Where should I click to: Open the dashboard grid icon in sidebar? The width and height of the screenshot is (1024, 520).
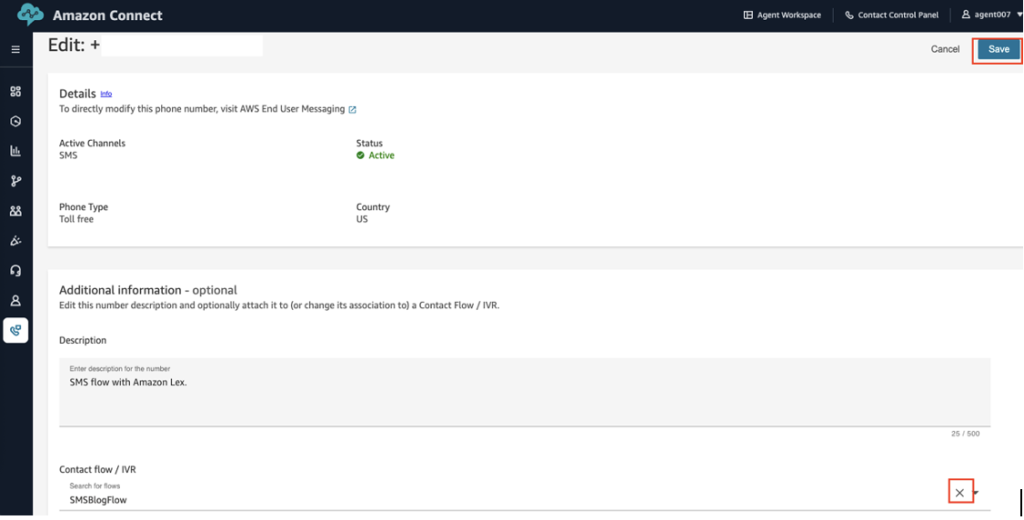coord(16,91)
